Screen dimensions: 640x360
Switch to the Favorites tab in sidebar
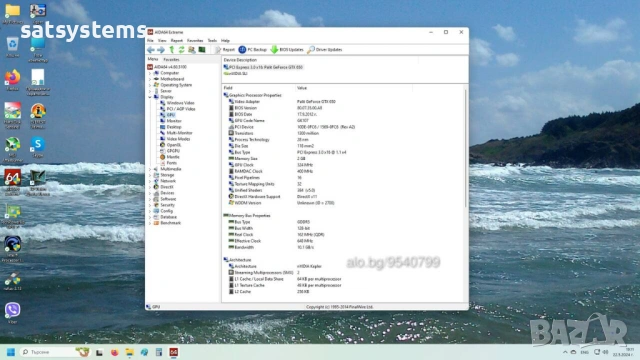[x=171, y=60]
